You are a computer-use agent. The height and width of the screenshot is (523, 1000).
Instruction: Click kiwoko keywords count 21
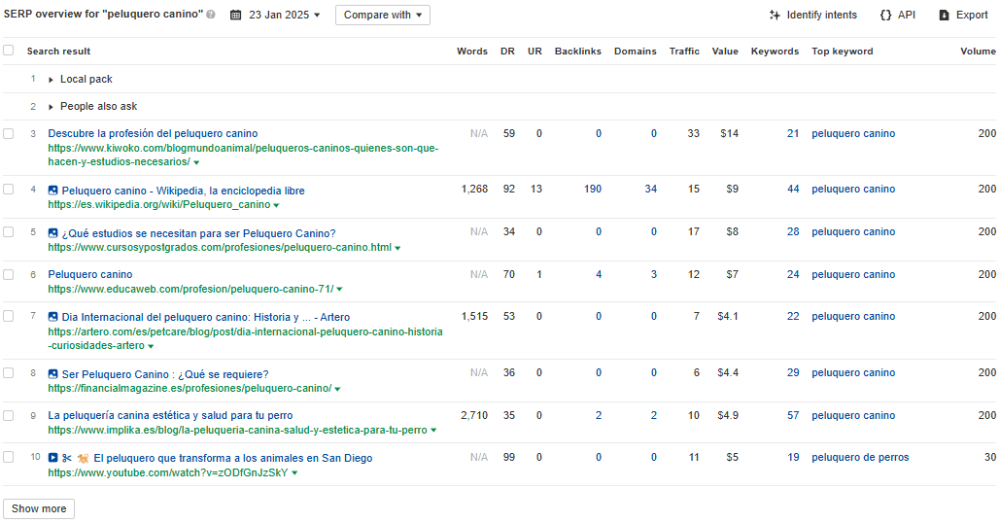point(793,133)
